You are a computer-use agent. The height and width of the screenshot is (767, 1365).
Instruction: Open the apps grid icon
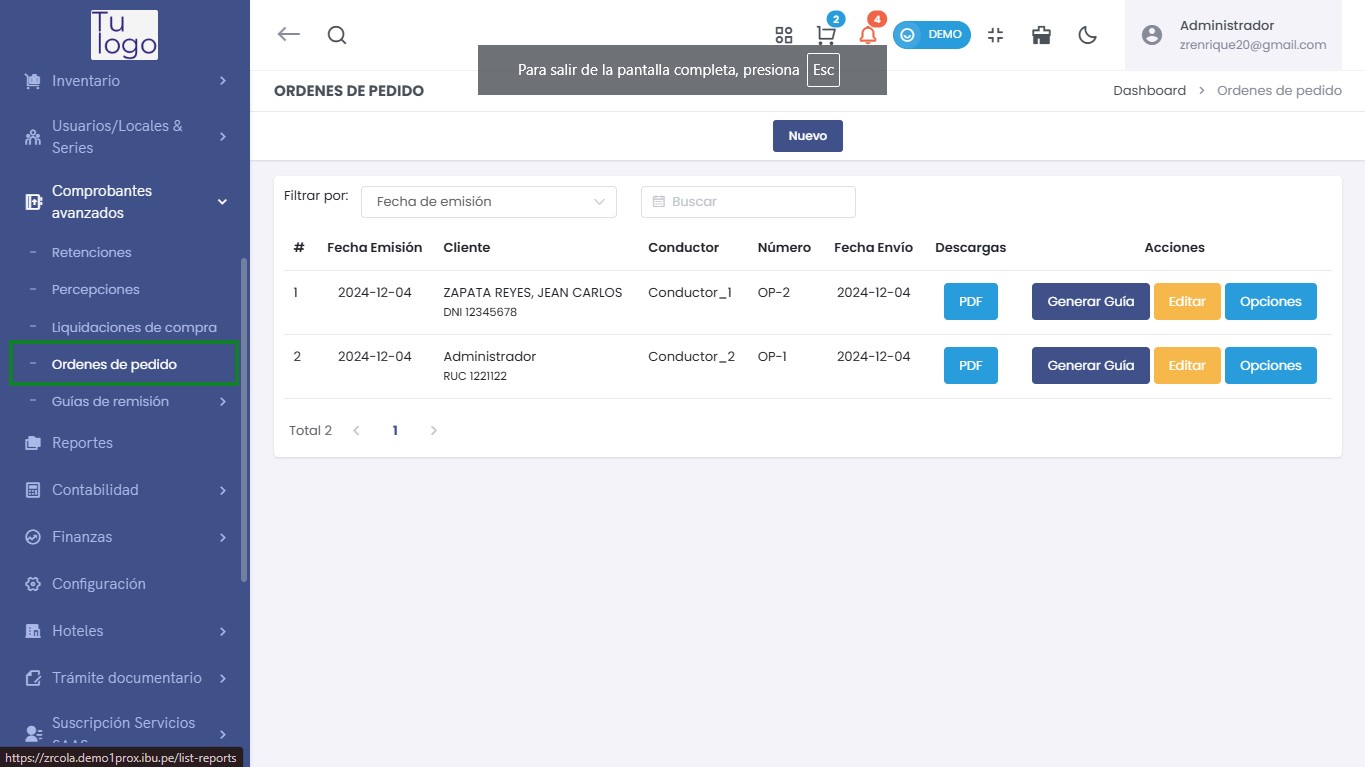pos(784,35)
